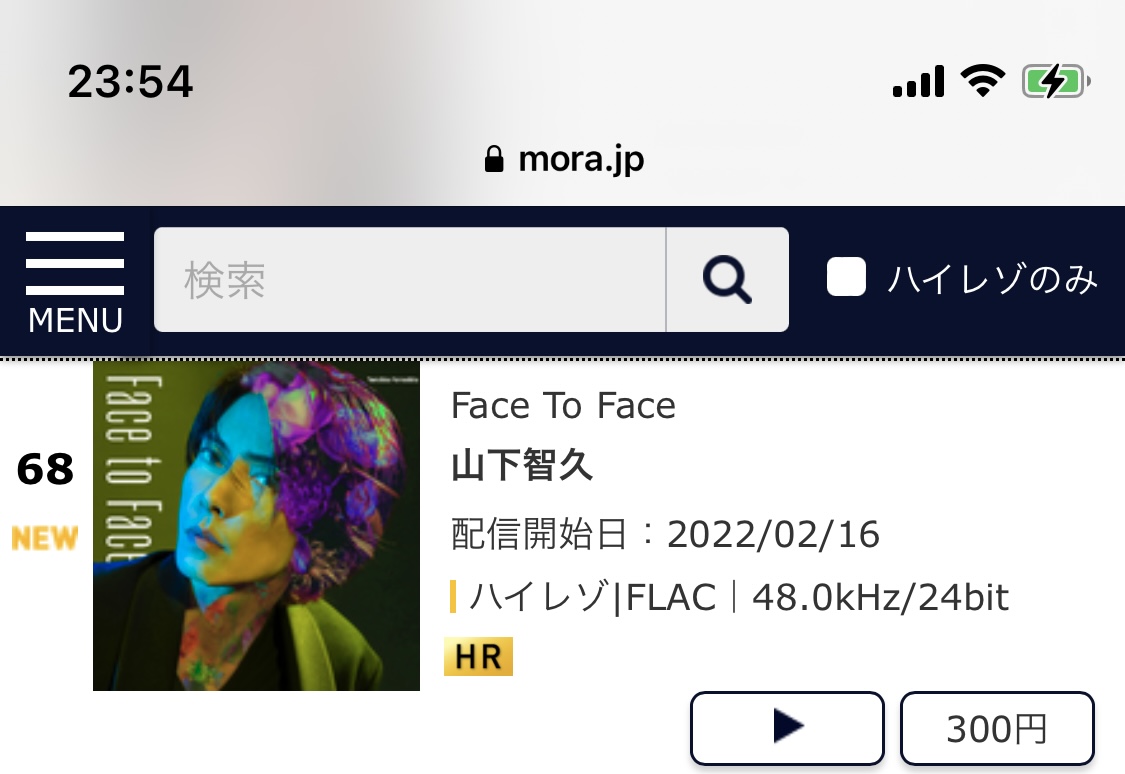The height and width of the screenshot is (774, 1125).
Task: Open the Face to Face album cover
Action: [x=256, y=526]
